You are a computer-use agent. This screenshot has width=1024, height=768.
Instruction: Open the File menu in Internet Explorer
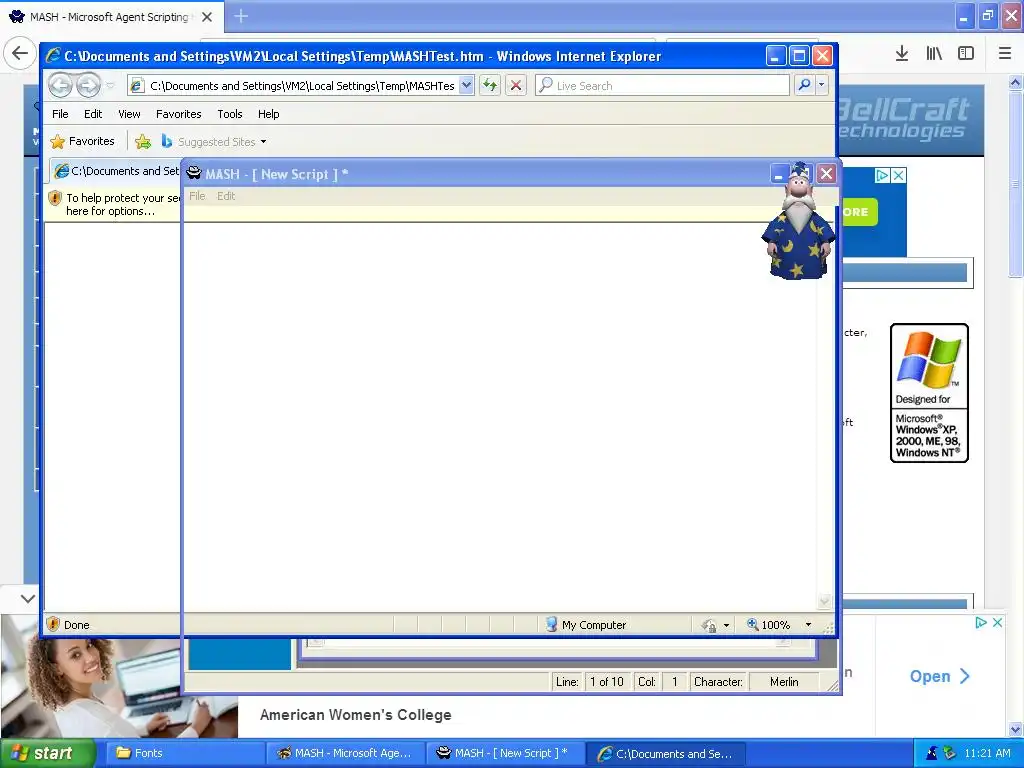[x=60, y=114]
